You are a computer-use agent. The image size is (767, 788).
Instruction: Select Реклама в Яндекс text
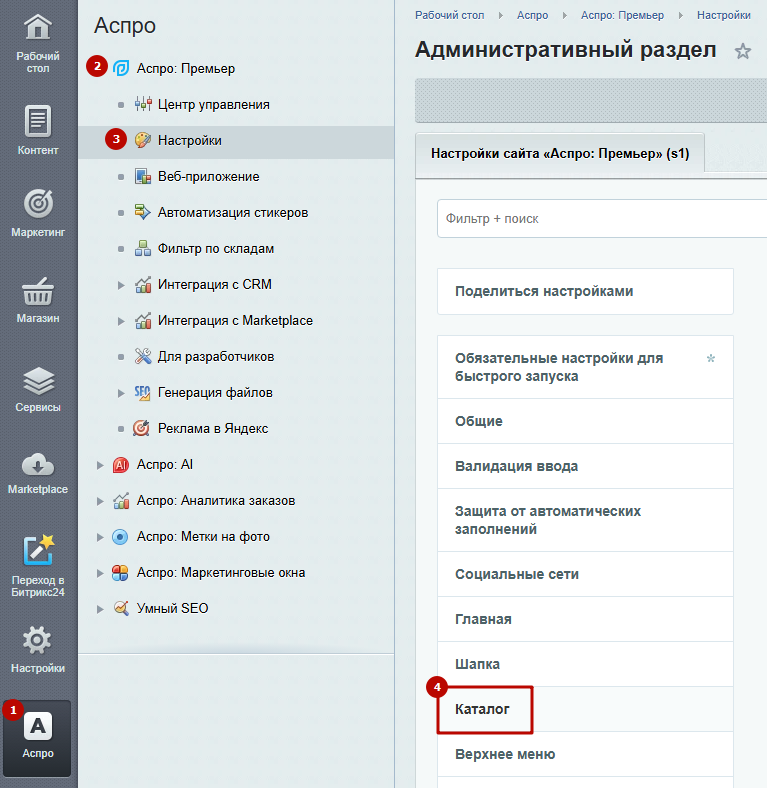[x=213, y=429]
